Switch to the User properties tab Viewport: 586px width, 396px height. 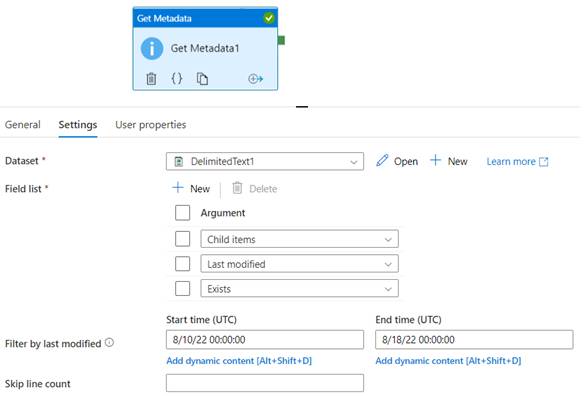pyautogui.click(x=151, y=125)
